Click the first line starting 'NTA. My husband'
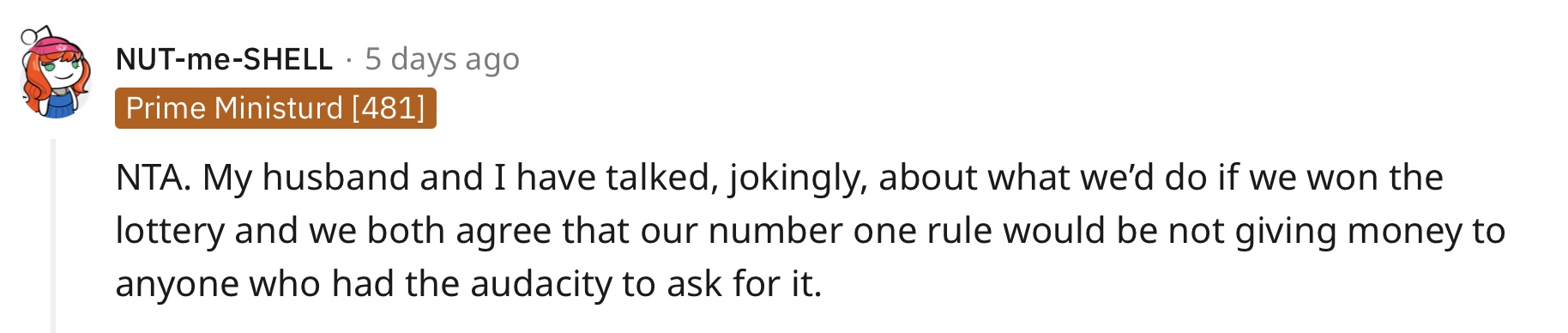Screen dimensions: 1568x333 click(779, 178)
